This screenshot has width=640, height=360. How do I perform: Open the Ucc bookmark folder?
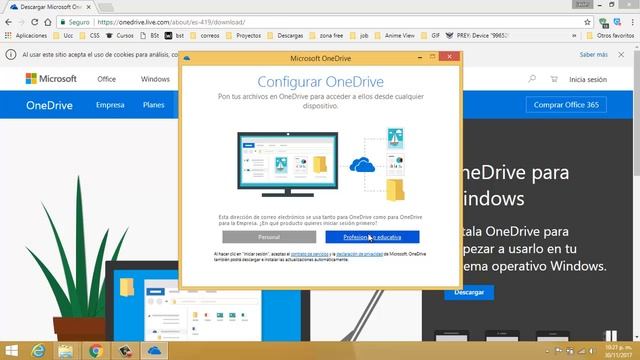click(x=63, y=36)
